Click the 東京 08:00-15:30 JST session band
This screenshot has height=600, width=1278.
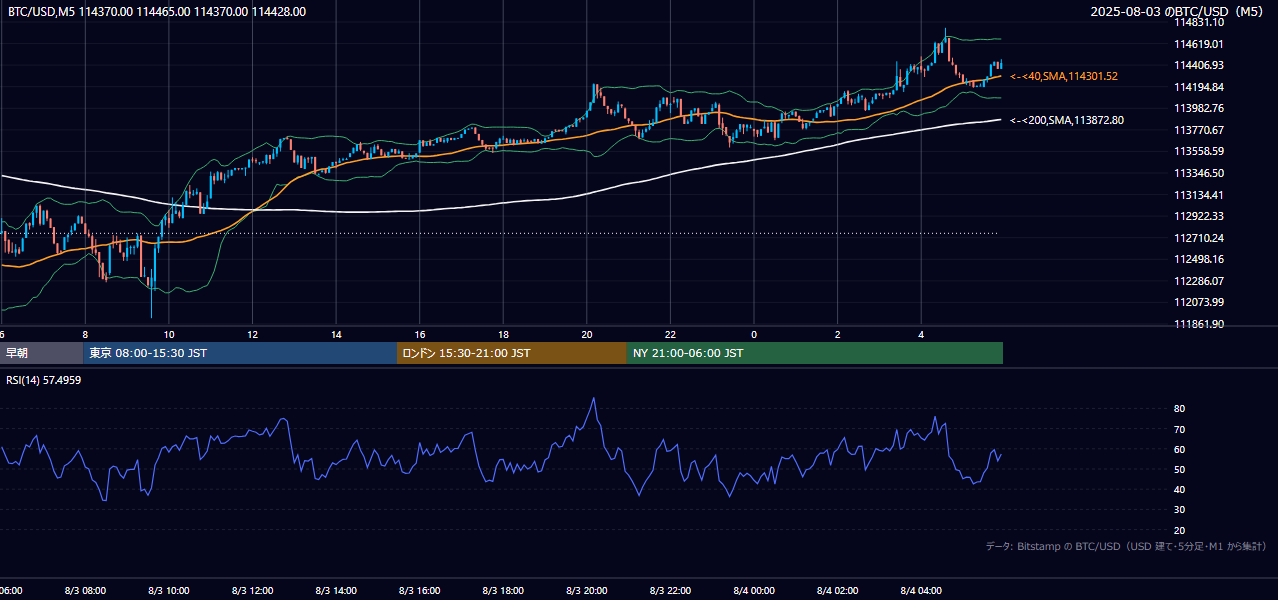click(240, 353)
